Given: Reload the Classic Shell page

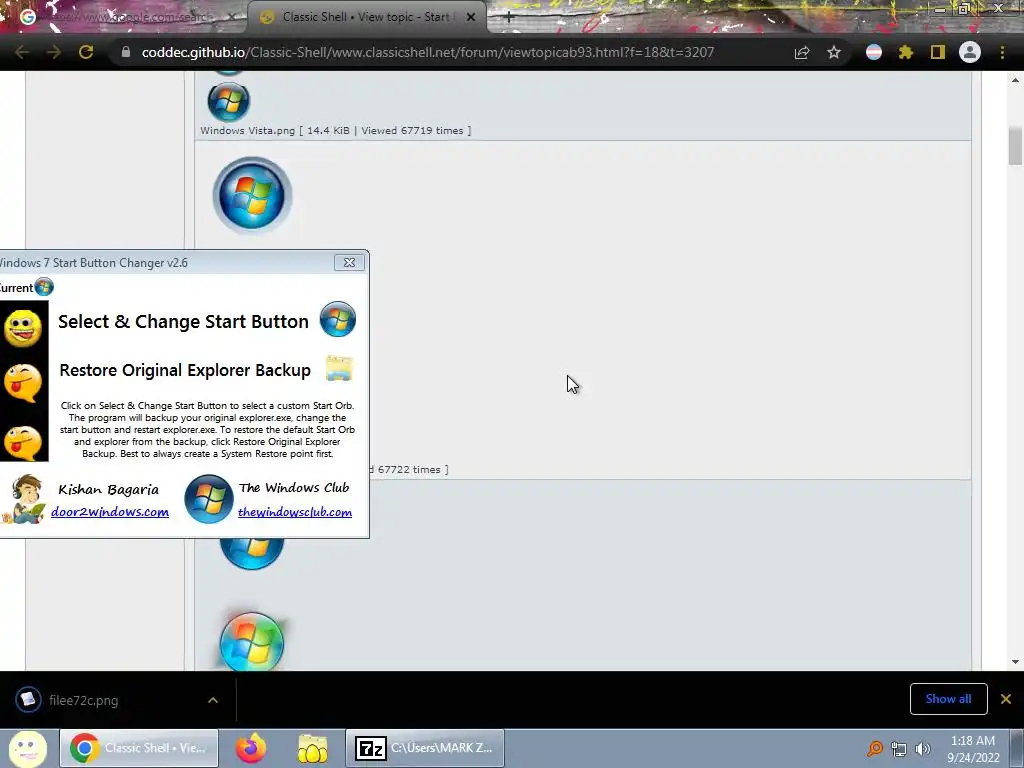Looking at the screenshot, I should tap(86, 52).
